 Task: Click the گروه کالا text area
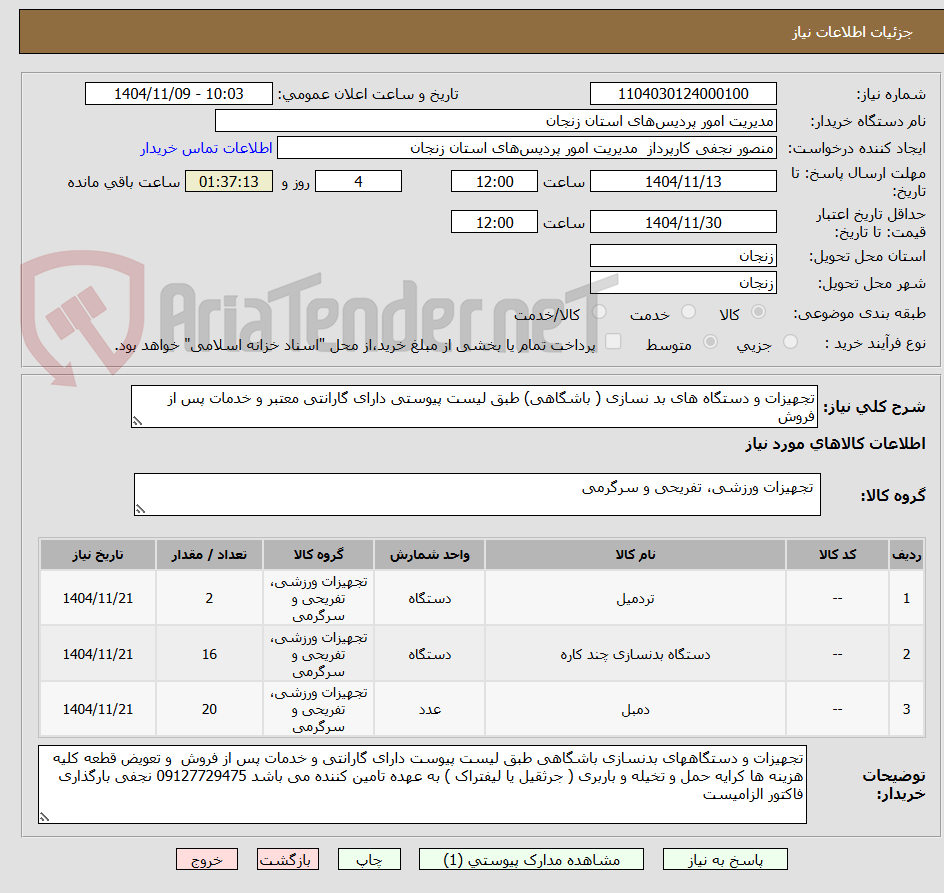pyautogui.click(x=477, y=494)
